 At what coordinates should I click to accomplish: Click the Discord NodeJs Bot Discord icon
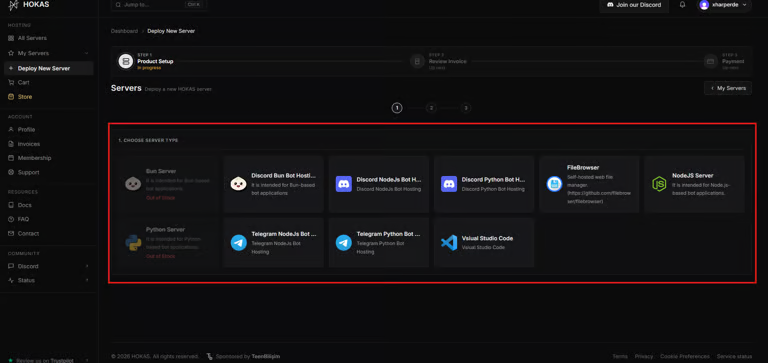[x=344, y=184]
